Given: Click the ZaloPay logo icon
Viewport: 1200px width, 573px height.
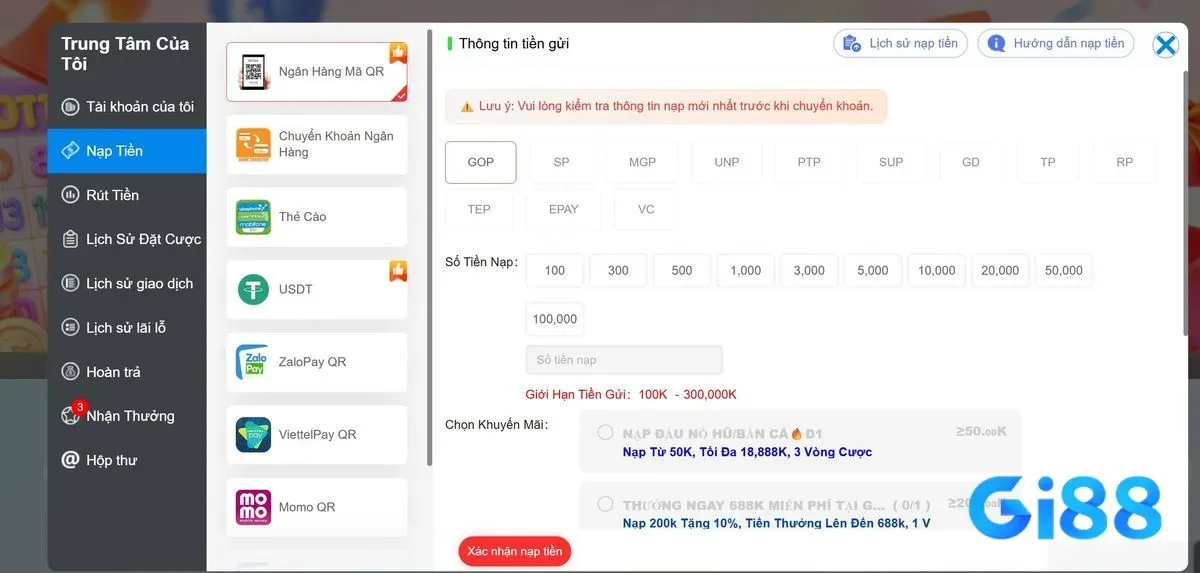Looking at the screenshot, I should 253,362.
